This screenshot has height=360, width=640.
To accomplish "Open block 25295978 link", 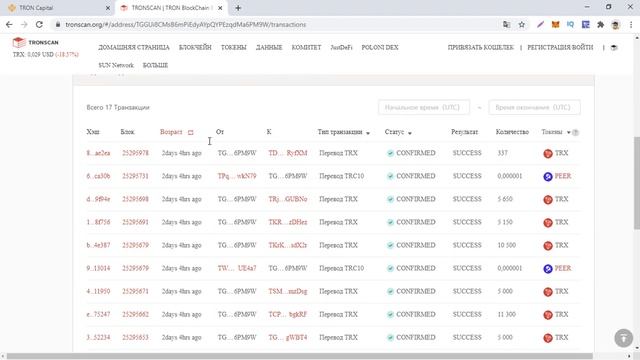I will coord(135,153).
